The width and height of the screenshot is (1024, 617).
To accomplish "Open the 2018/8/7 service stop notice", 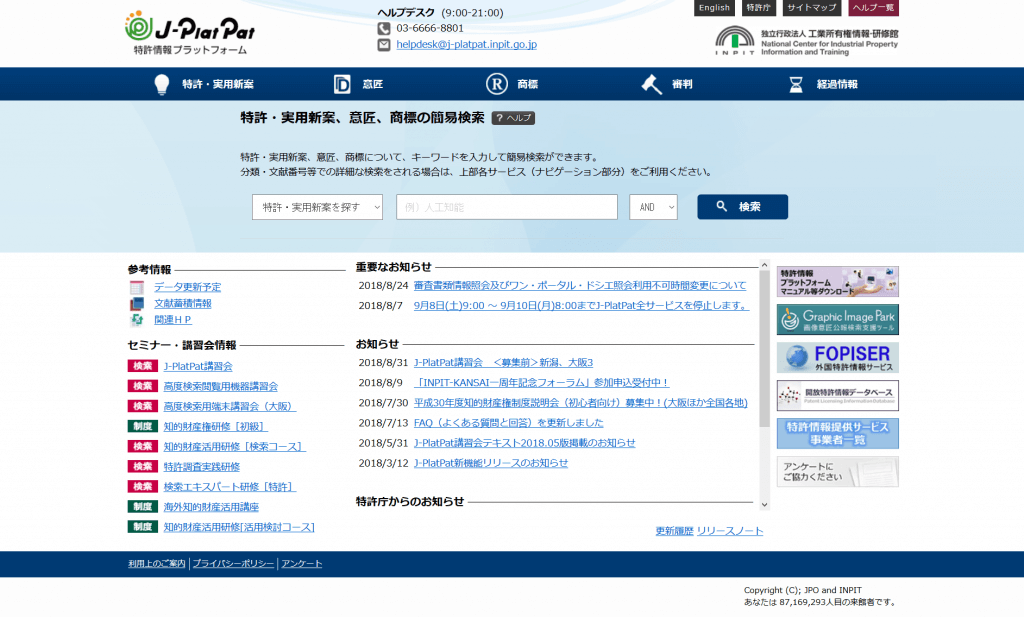I will pyautogui.click(x=581, y=306).
